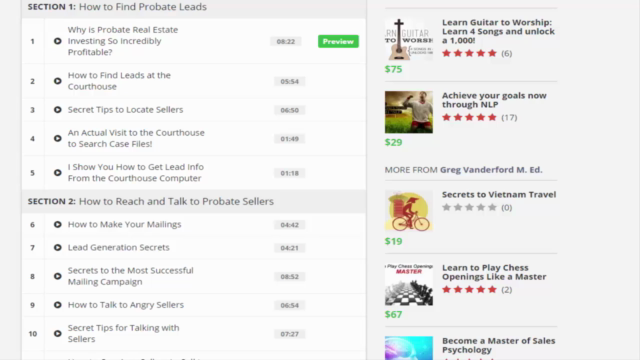Click star rating with 17 reviews
This screenshot has width=640, height=360.
[469, 118]
